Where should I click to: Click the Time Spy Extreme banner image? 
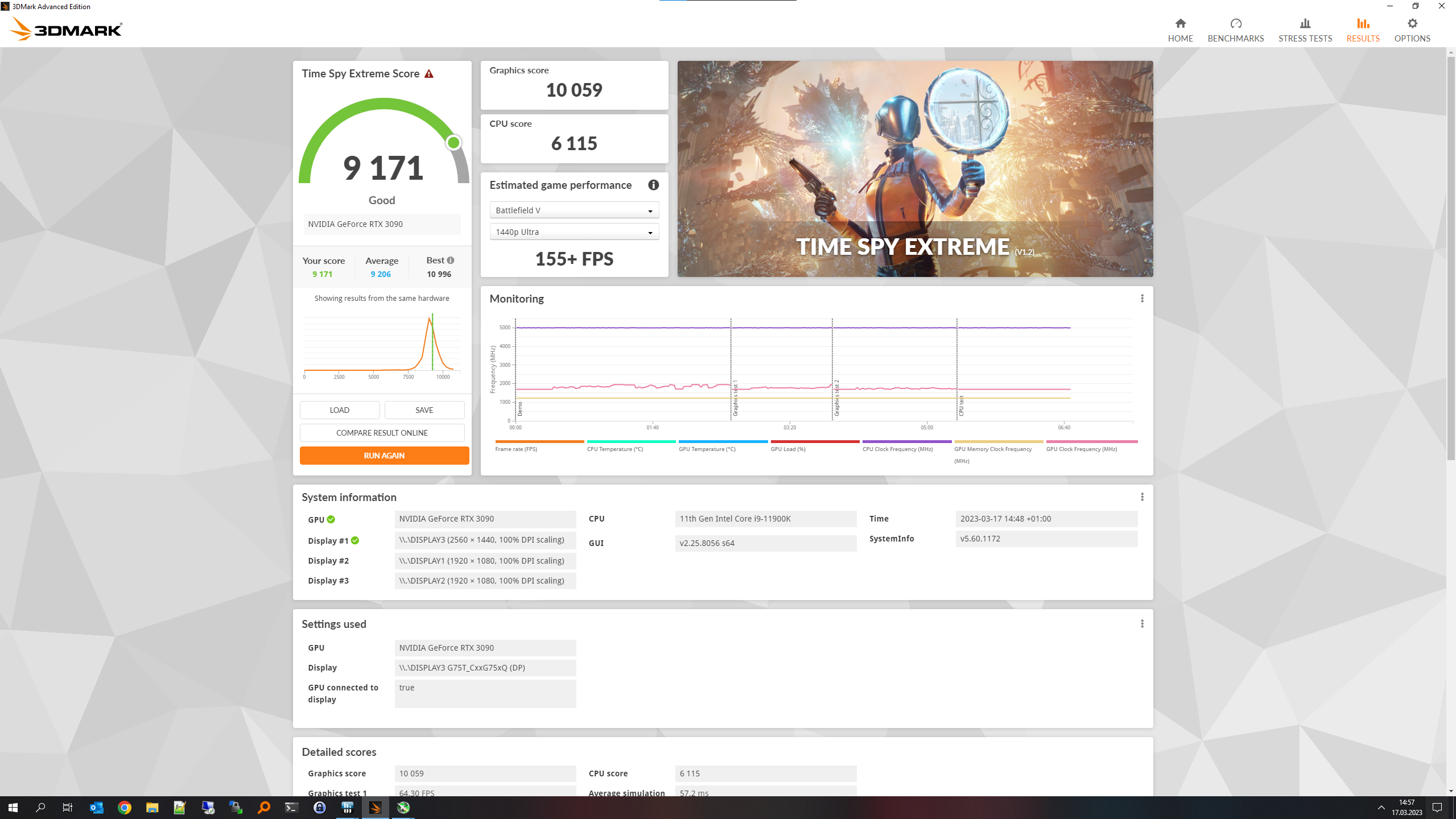pyautogui.click(x=914, y=169)
